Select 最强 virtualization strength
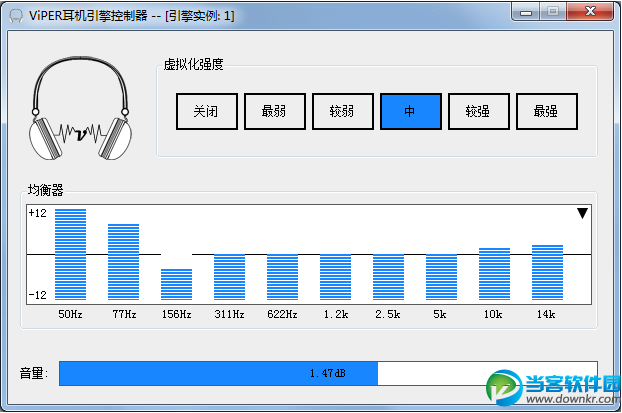Viewport: 622px width, 413px height. point(547,111)
